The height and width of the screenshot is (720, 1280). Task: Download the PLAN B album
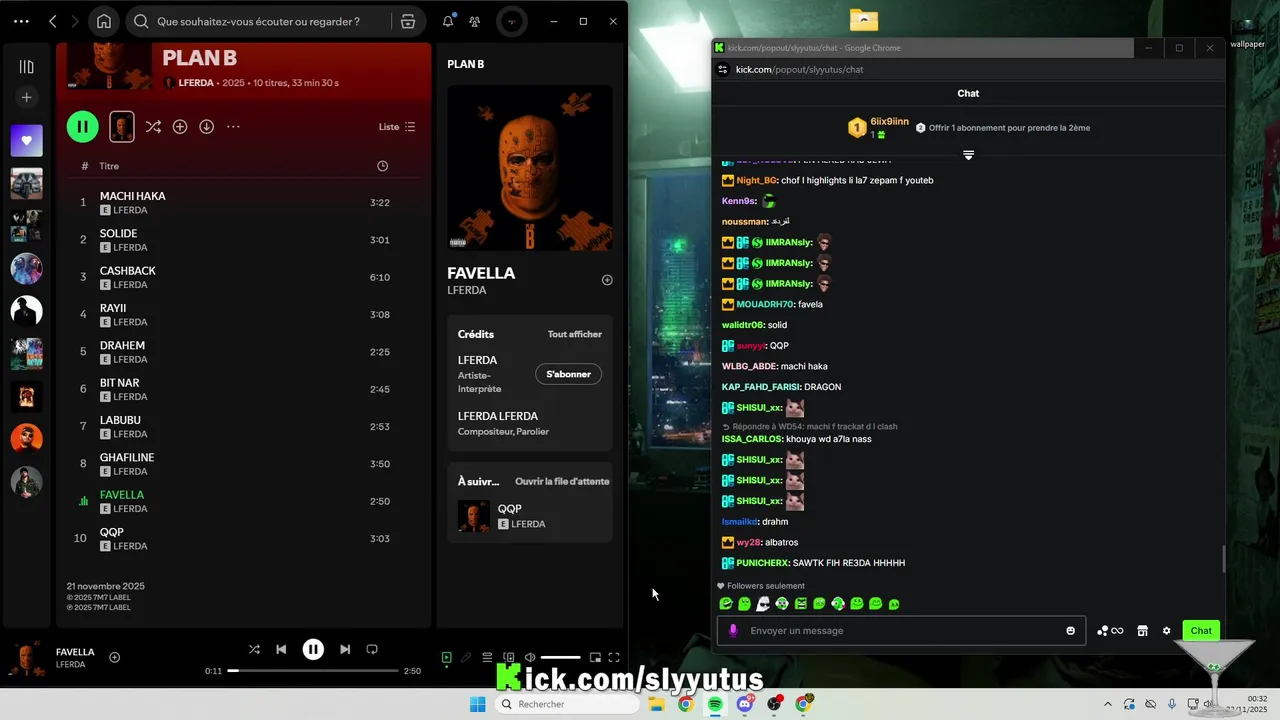pos(207,127)
